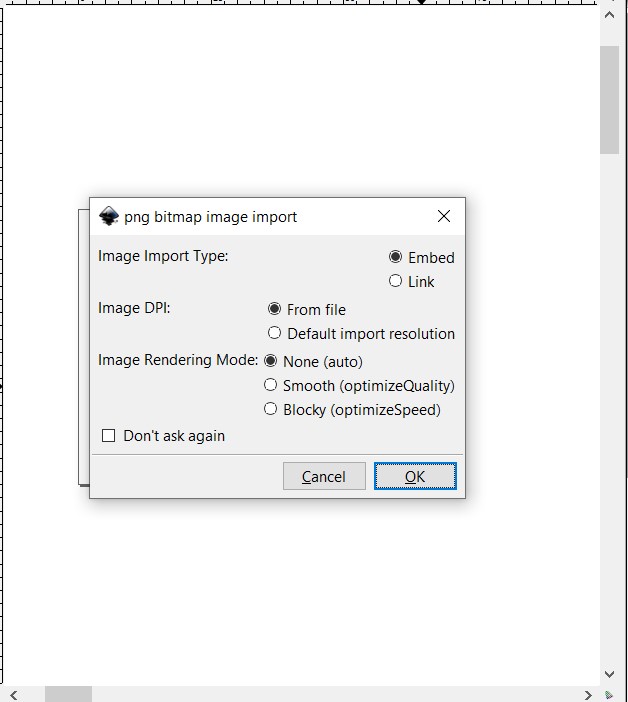The height and width of the screenshot is (702, 628).
Task: Close the png bitmap image import dialog
Action: [444, 216]
